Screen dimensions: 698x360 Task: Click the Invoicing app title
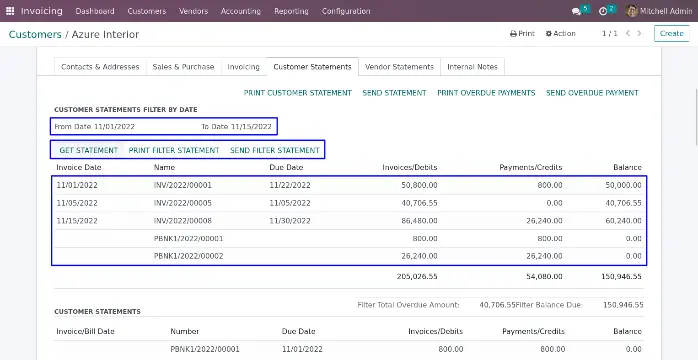pyautogui.click(x=42, y=11)
